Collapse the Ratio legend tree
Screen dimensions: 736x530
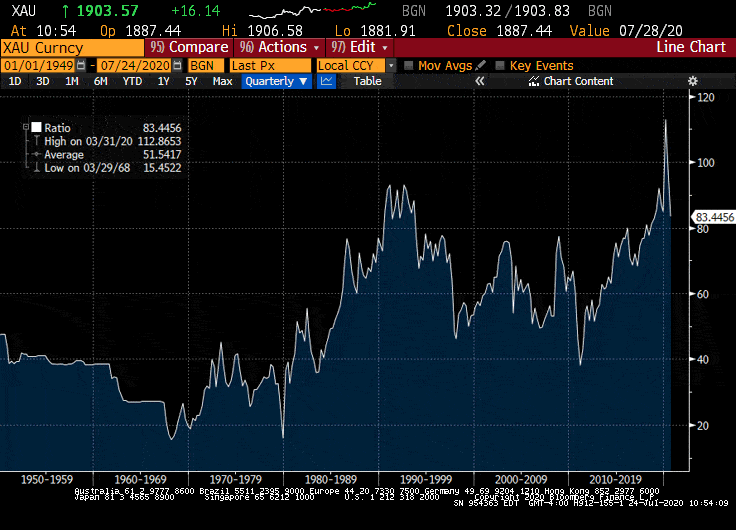click(x=27, y=128)
